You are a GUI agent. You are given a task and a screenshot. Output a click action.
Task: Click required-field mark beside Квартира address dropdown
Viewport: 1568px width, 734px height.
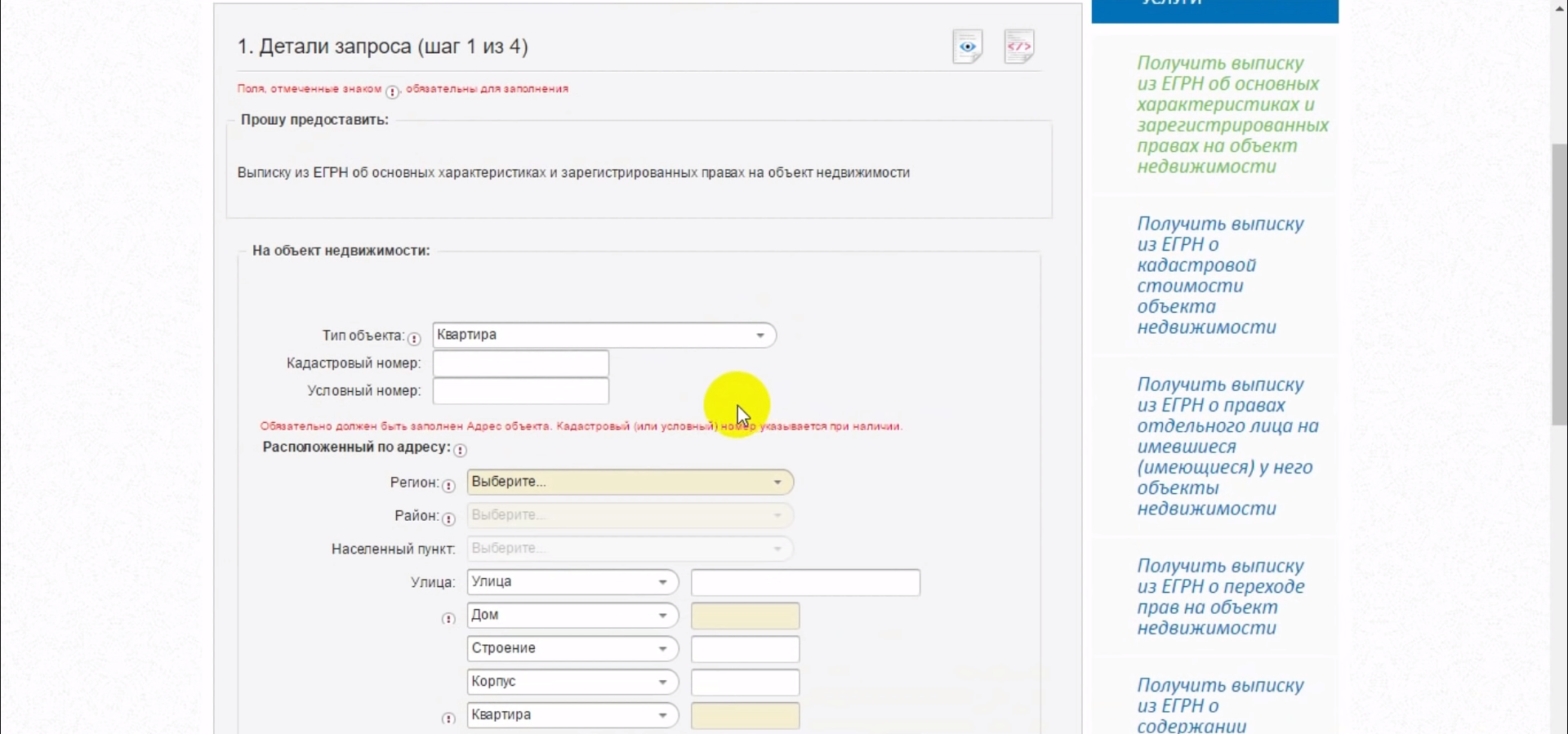(448, 718)
